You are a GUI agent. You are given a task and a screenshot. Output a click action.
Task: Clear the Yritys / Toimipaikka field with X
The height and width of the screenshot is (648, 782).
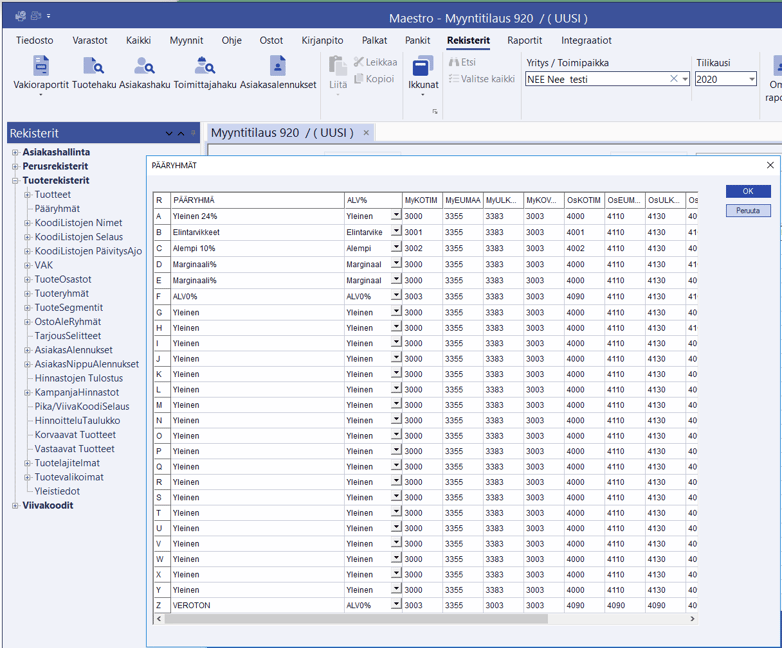(x=673, y=79)
